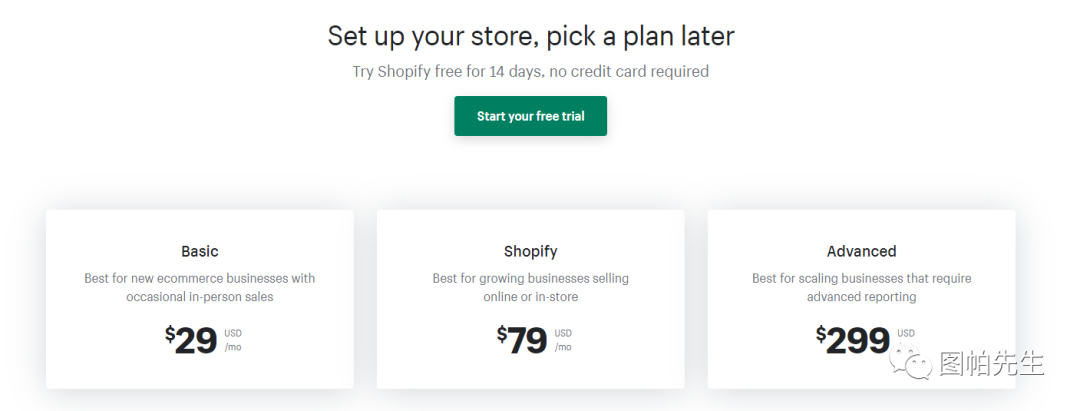The height and width of the screenshot is (411, 1080).
Task: Click the $29 Basic price
Action: [192, 341]
